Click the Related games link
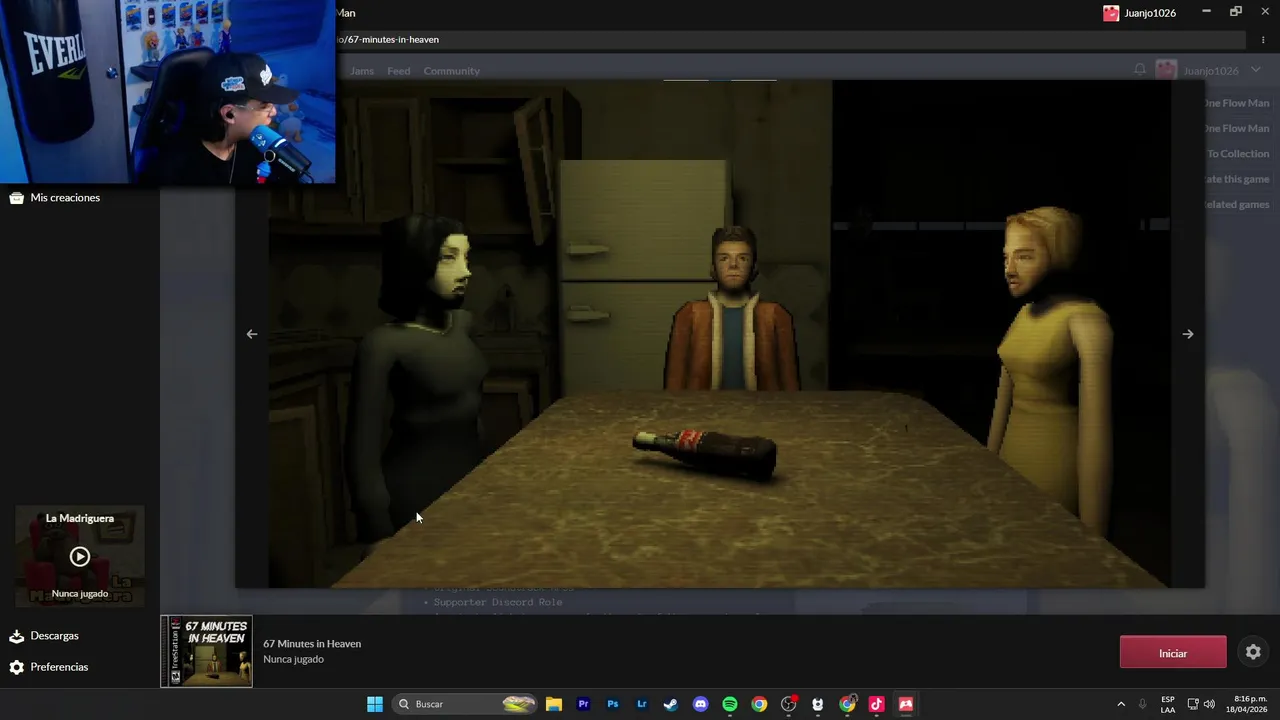 (1236, 204)
